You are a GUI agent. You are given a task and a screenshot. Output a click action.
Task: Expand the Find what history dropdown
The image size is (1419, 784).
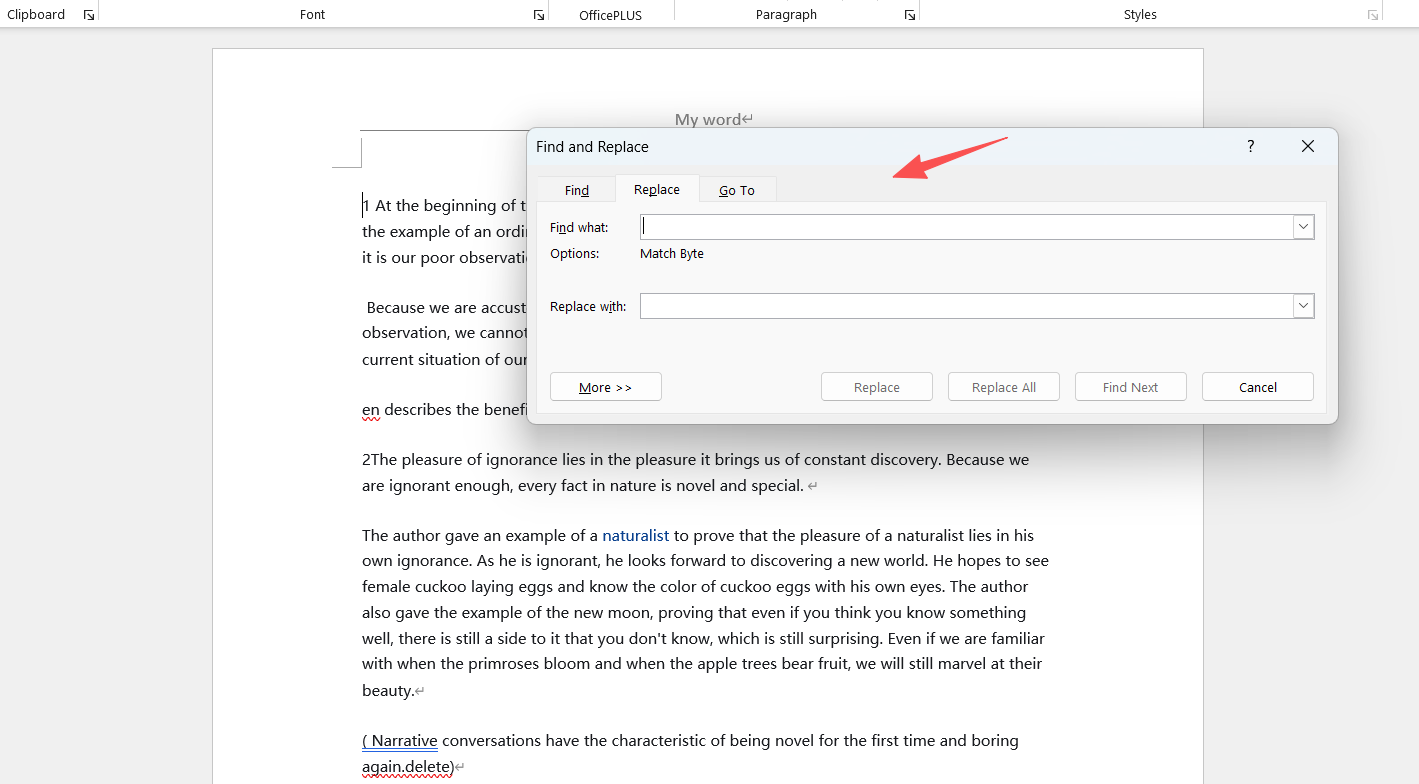point(1303,227)
